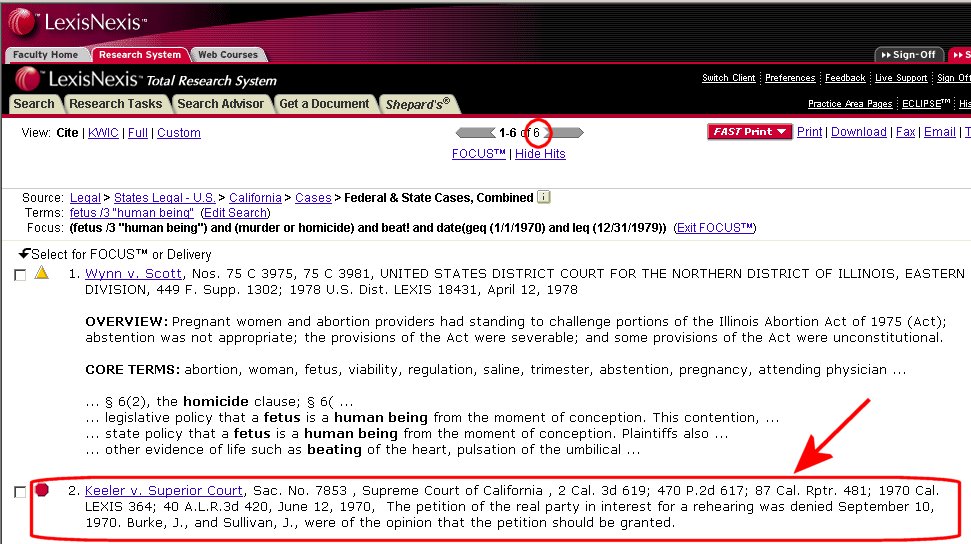Click the LexisNexis globe logo at top
Image resolution: width=971 pixels, height=544 pixels.
tap(22, 22)
